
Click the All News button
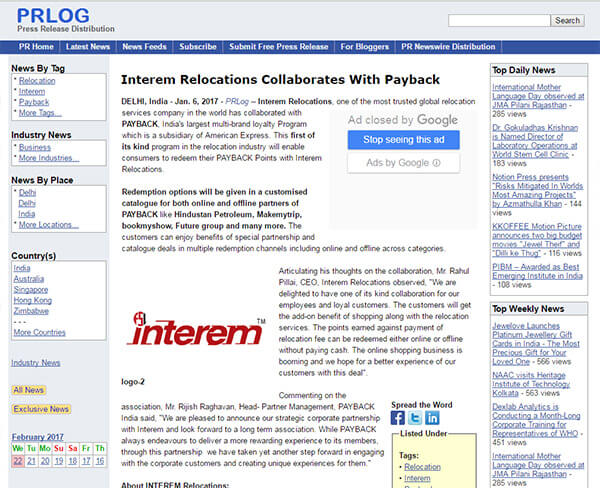(29, 390)
